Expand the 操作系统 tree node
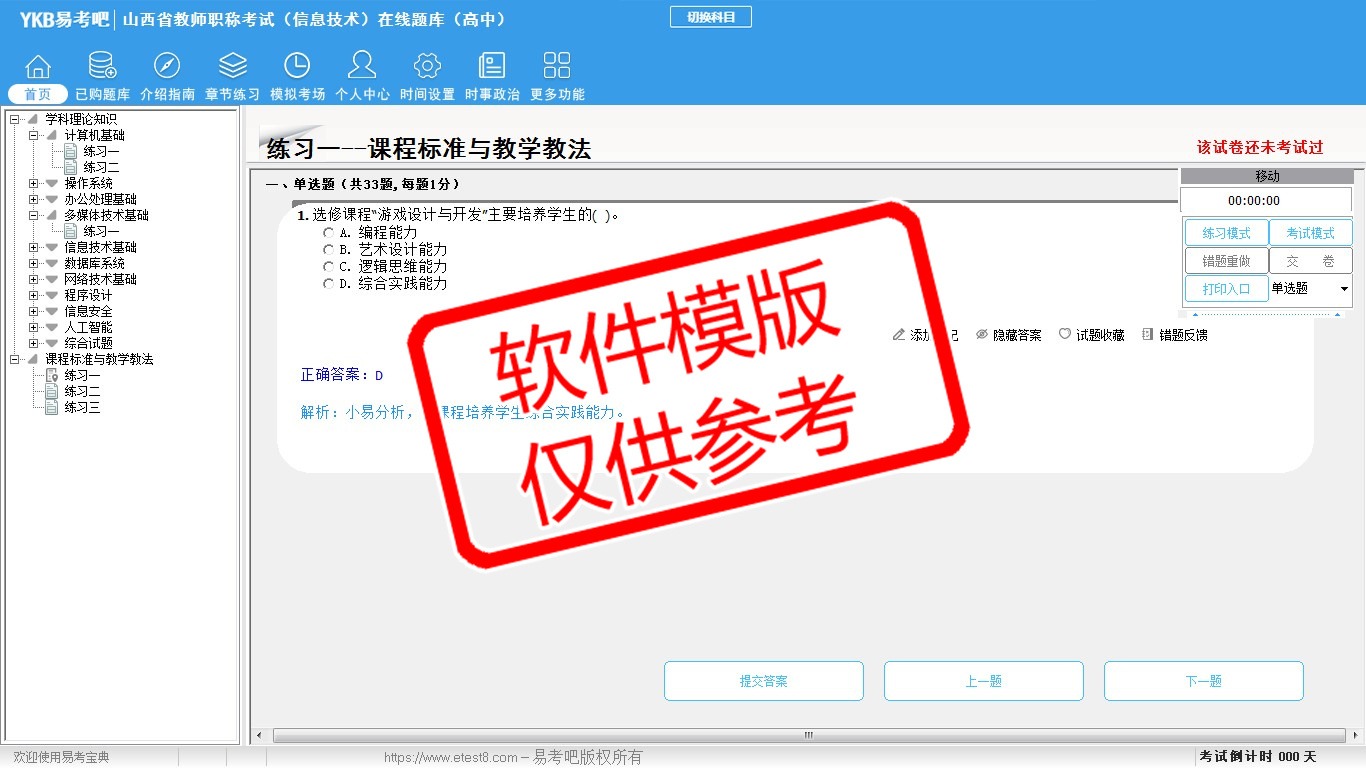1366x768 pixels. click(x=34, y=183)
